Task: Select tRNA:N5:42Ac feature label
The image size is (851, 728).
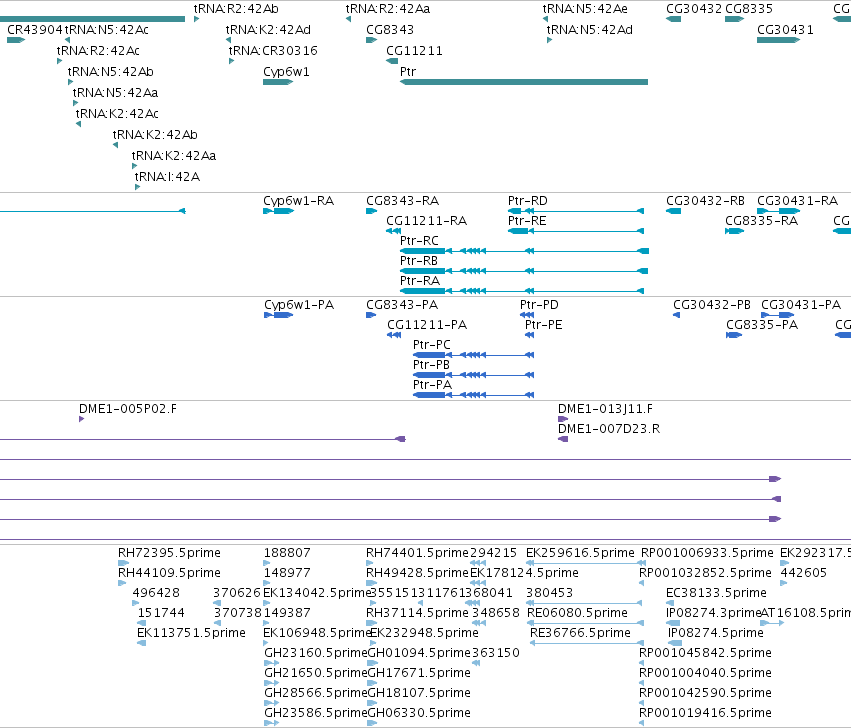Action: [107, 30]
